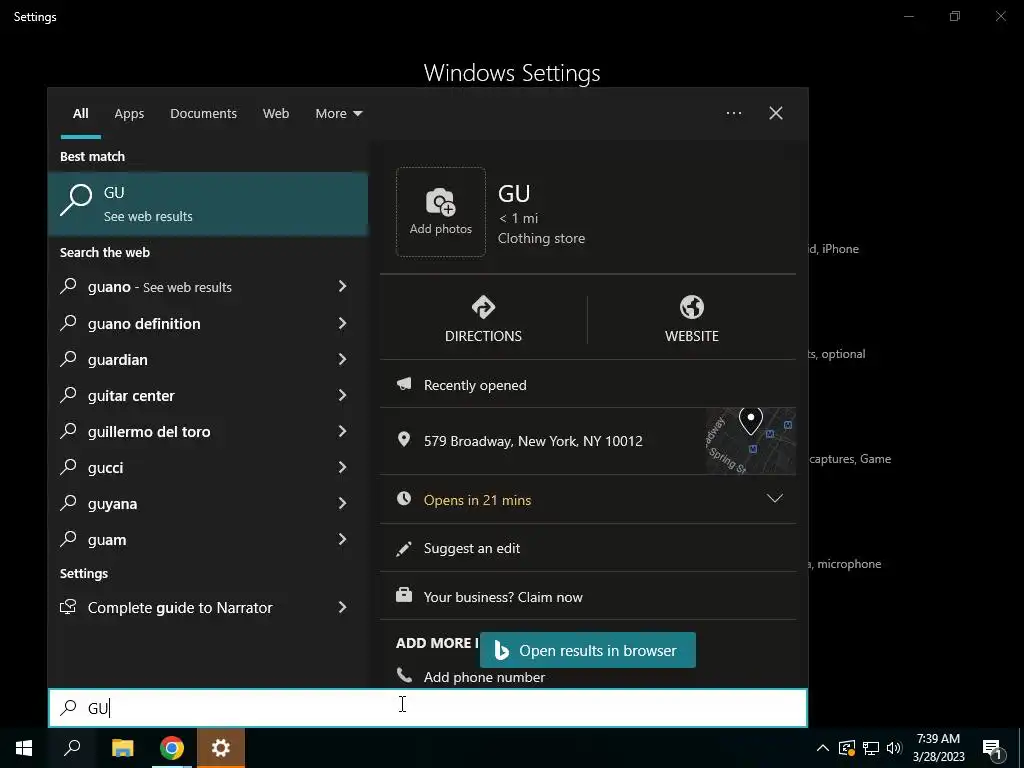Select the guardian suggestion
The width and height of the screenshot is (1024, 768).
click(x=208, y=359)
